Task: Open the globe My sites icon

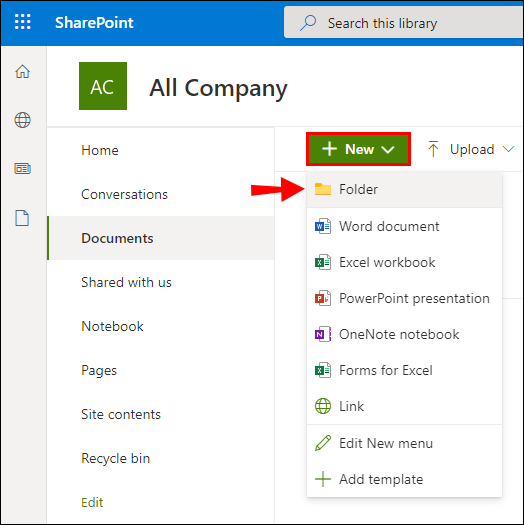Action: click(22, 120)
